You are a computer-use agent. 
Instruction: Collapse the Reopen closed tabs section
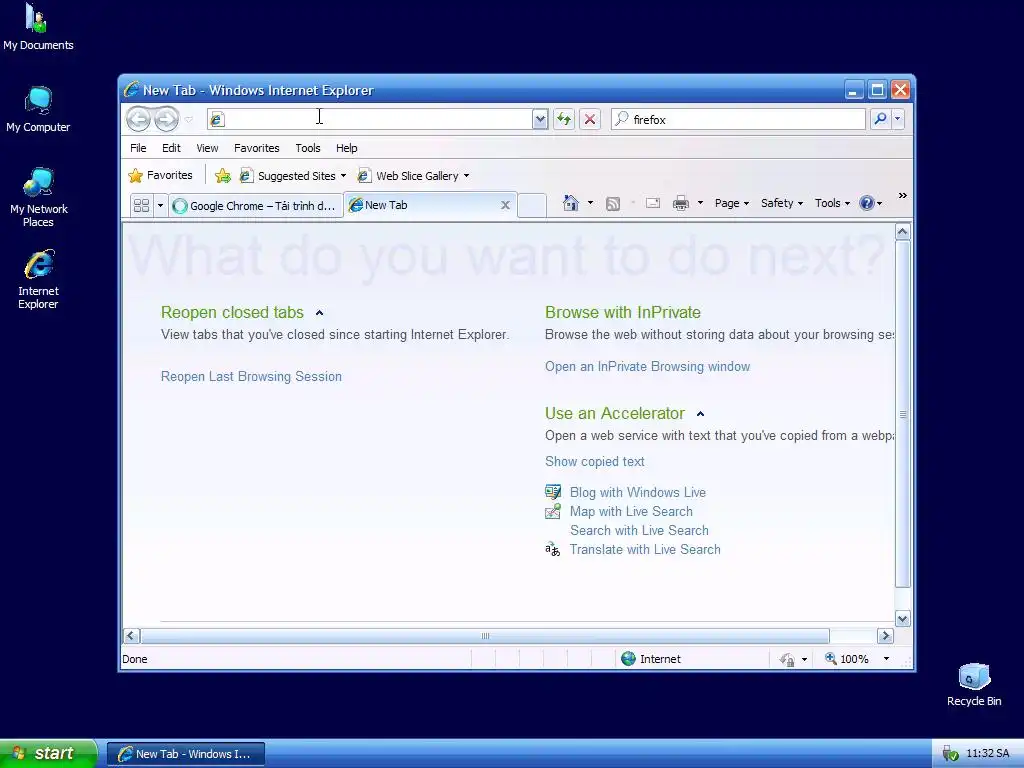(319, 313)
